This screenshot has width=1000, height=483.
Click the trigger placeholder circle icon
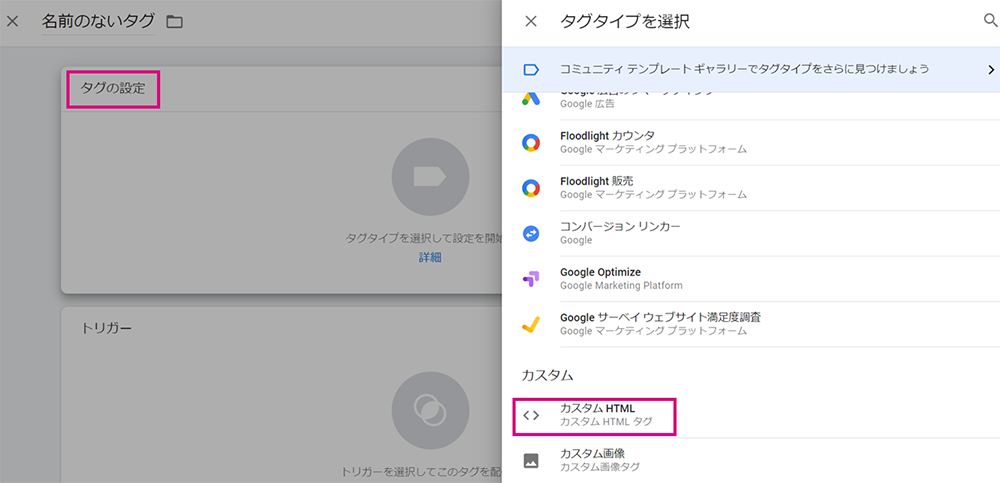[430, 408]
